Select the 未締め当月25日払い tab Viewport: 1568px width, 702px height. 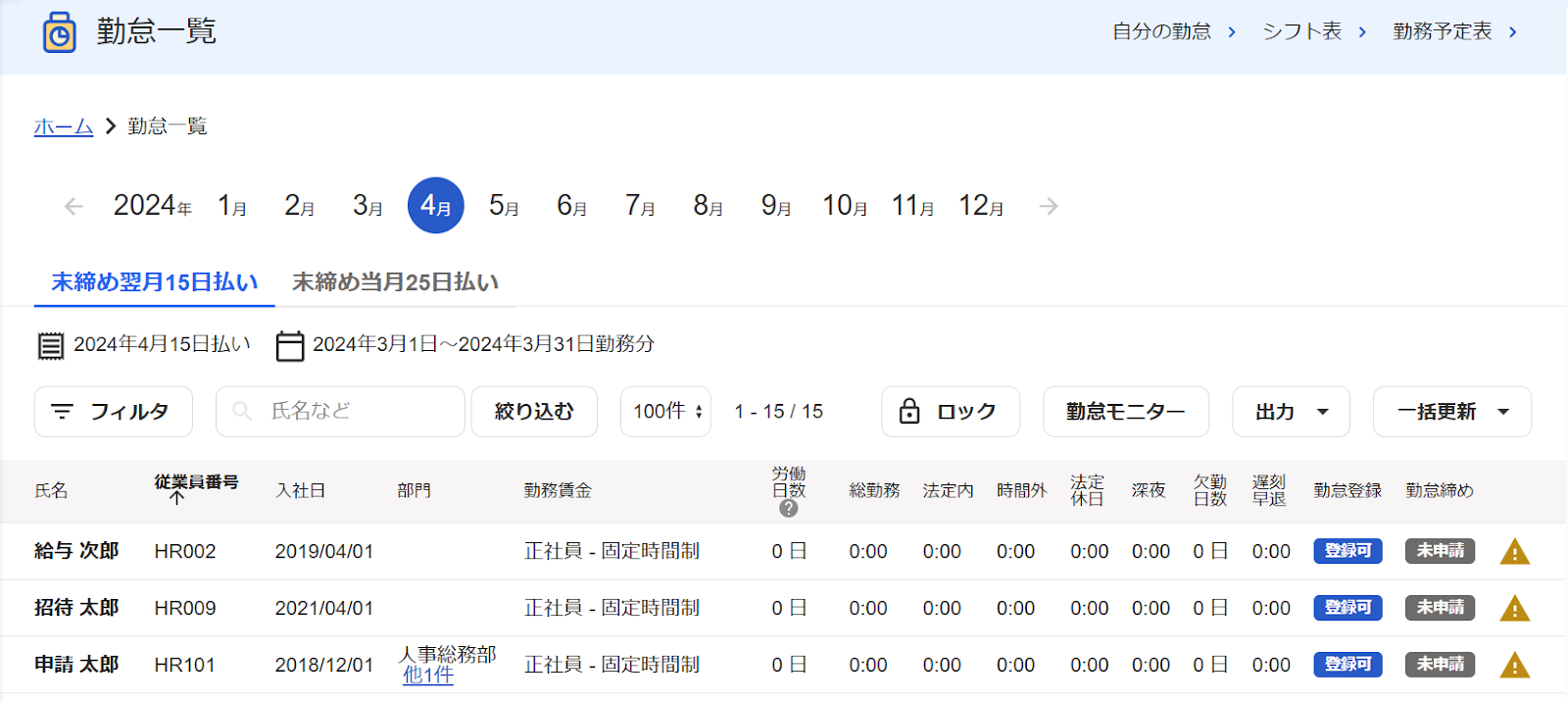tap(395, 282)
